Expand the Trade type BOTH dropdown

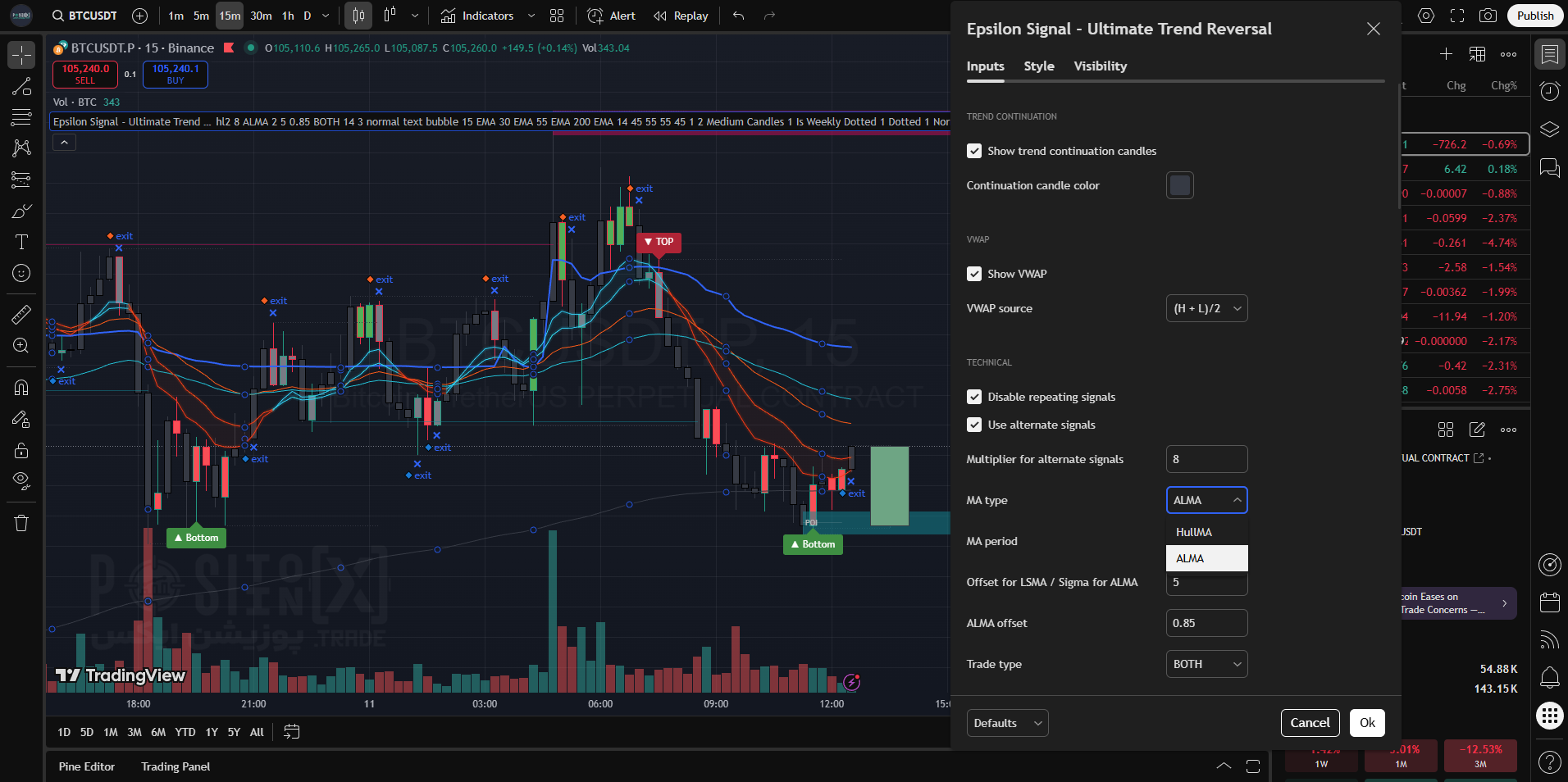[1206, 664]
